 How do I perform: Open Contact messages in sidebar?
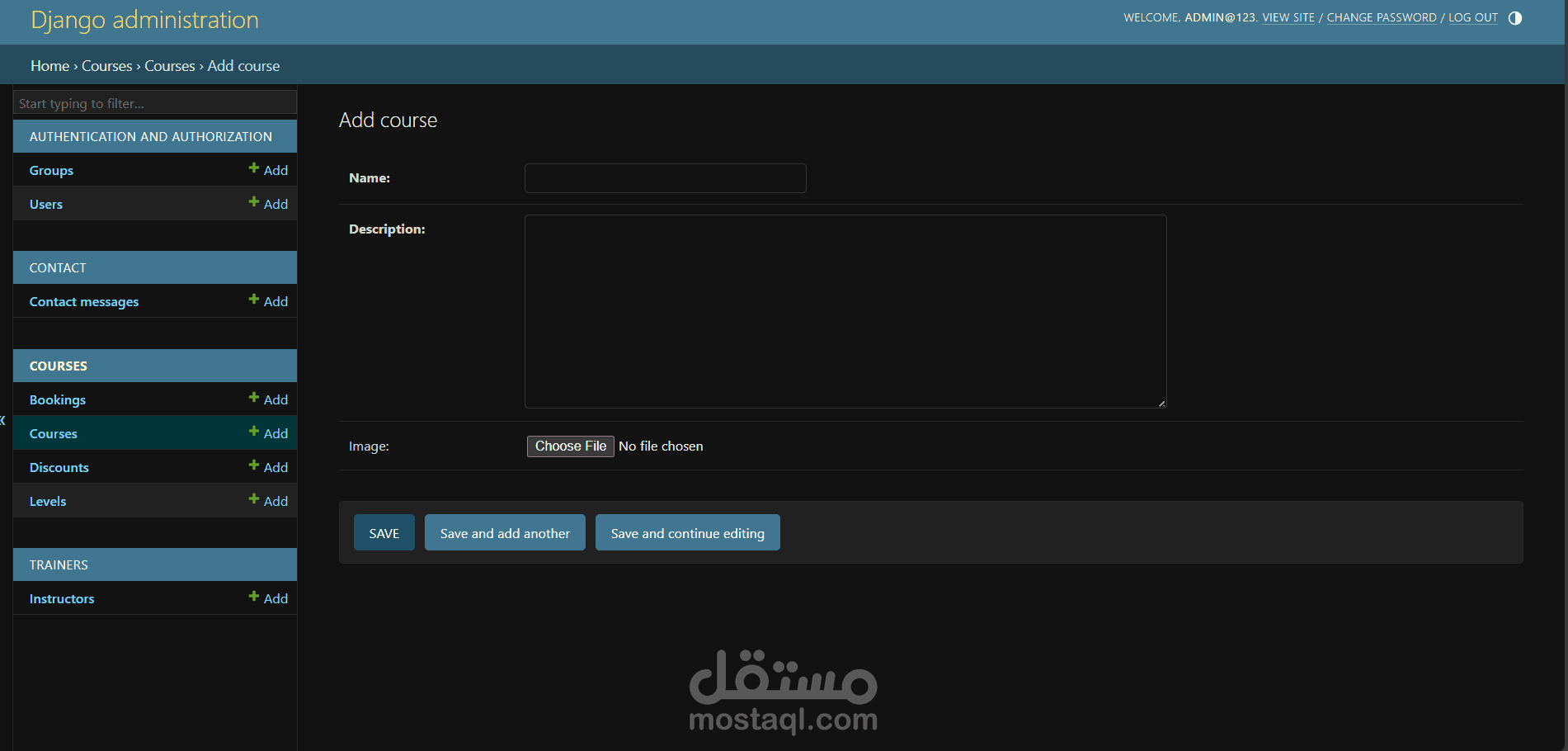tap(84, 302)
